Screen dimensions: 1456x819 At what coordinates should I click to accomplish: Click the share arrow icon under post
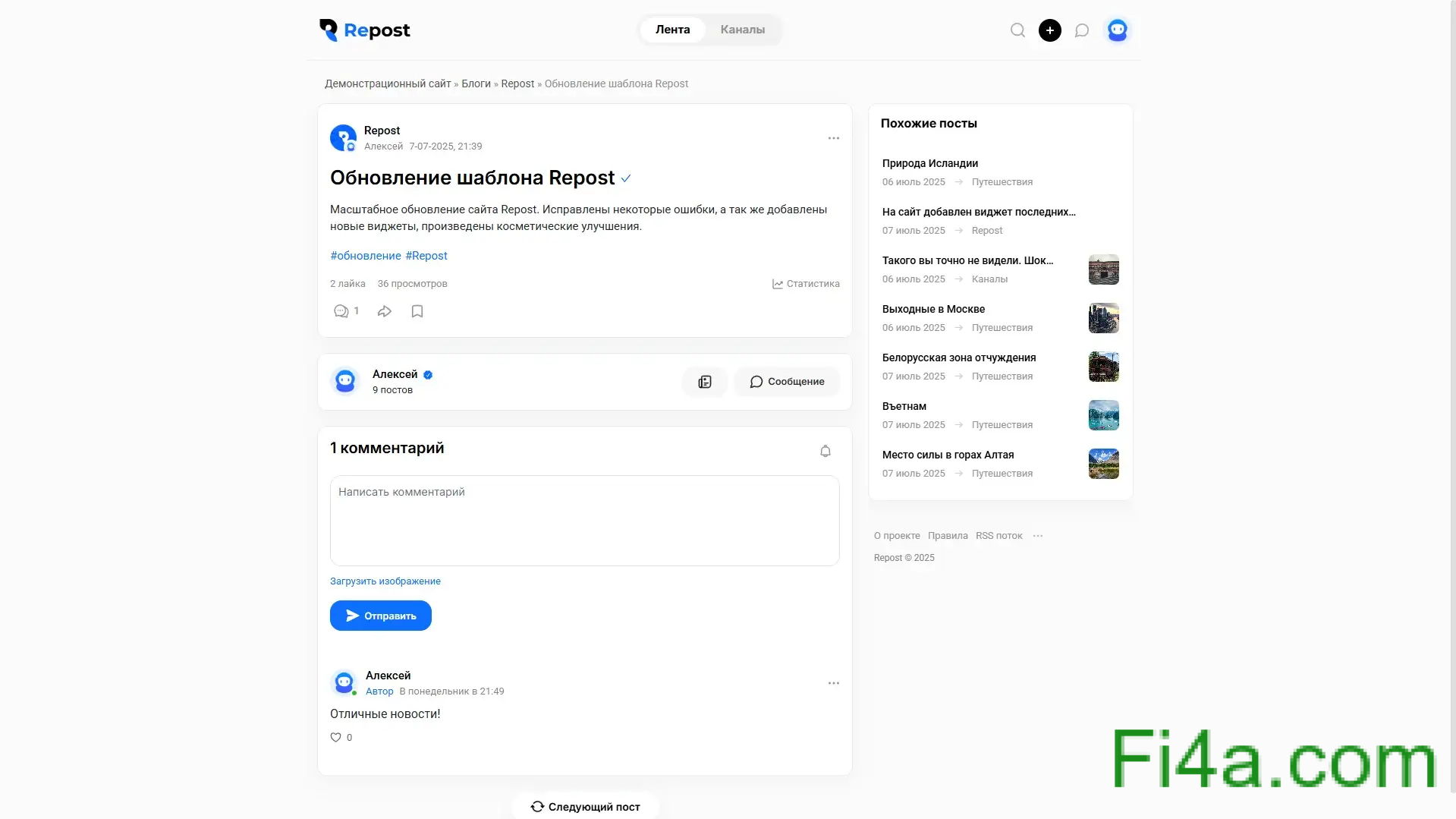coord(385,311)
